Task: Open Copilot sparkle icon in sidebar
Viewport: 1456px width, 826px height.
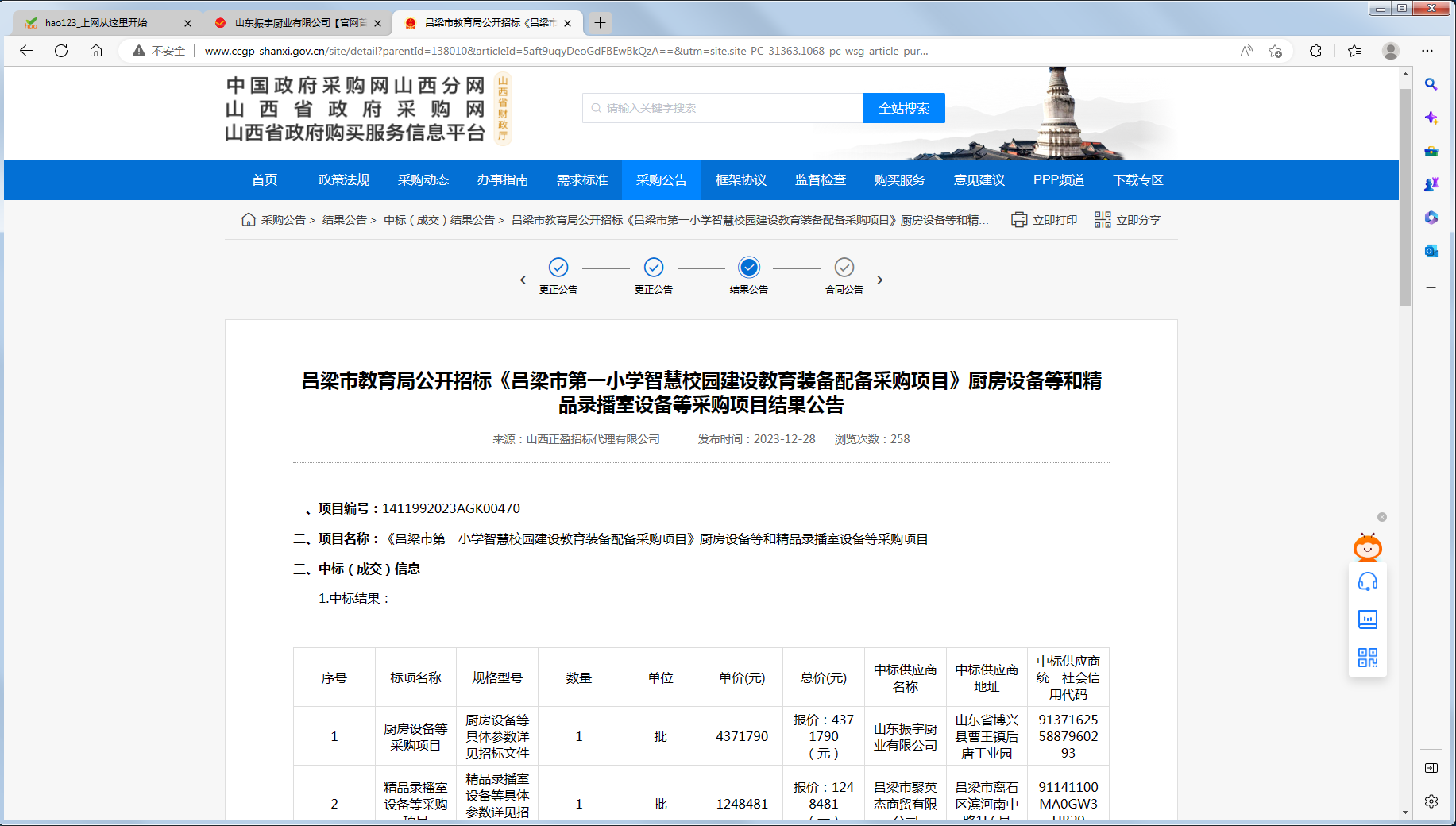Action: pos(1431,118)
